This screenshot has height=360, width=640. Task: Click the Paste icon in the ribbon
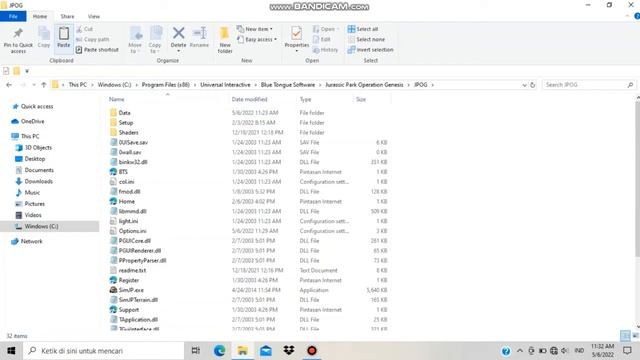pos(64,33)
